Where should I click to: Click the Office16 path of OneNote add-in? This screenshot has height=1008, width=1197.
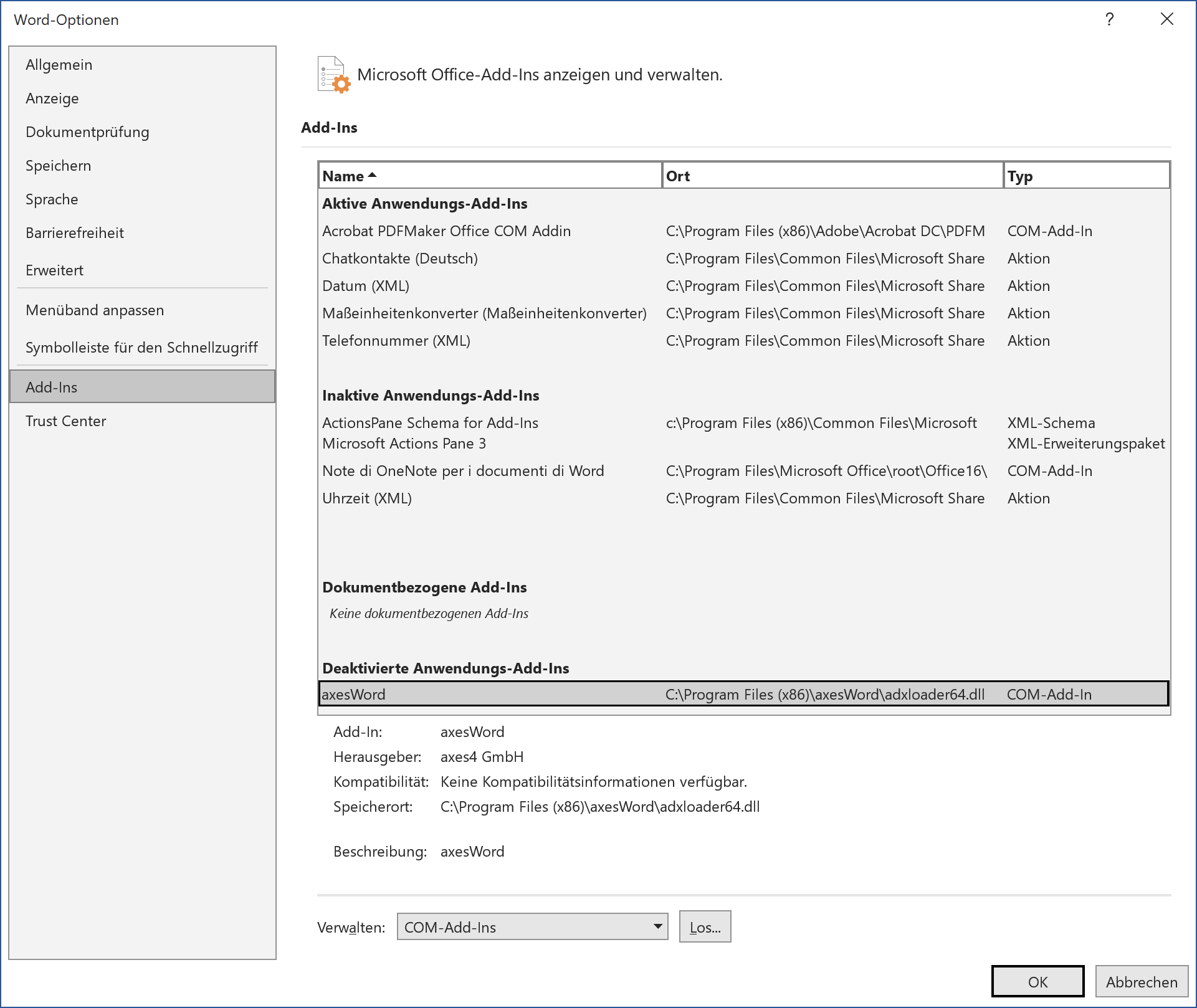pyautogui.click(x=826, y=471)
